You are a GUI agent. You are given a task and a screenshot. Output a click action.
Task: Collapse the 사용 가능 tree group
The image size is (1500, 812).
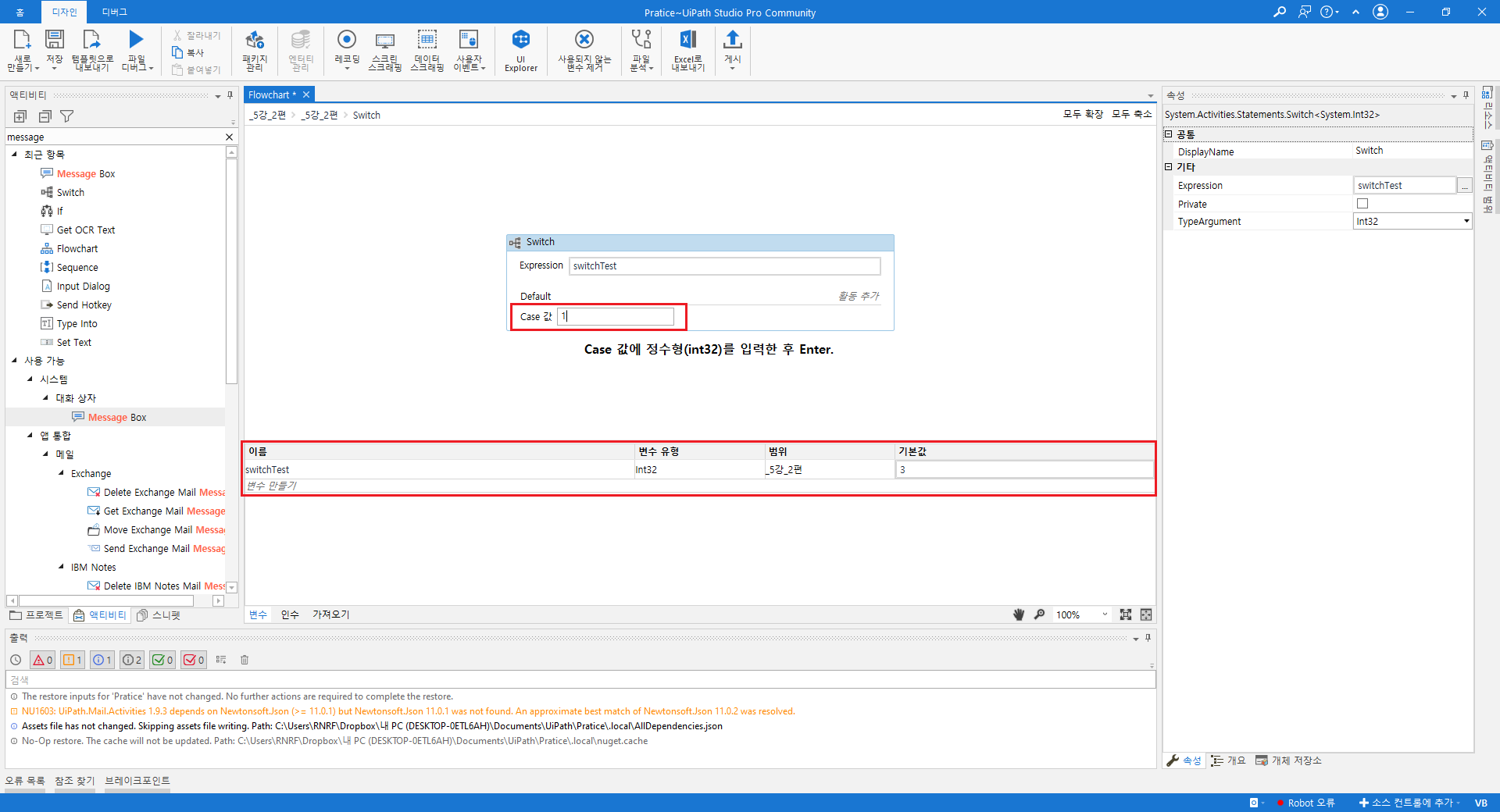pyautogui.click(x=14, y=361)
